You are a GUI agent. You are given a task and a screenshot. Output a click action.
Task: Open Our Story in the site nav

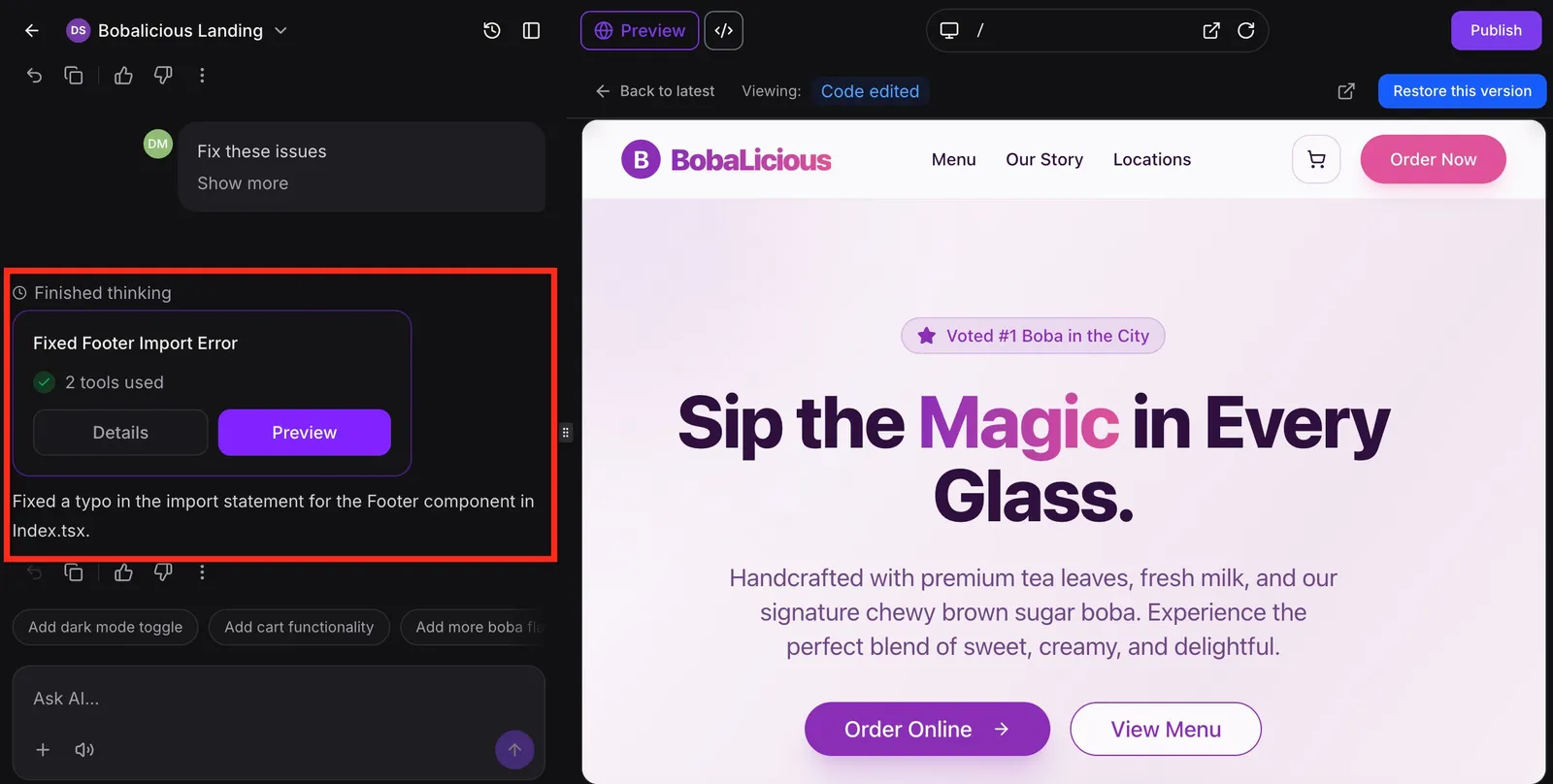click(1044, 160)
